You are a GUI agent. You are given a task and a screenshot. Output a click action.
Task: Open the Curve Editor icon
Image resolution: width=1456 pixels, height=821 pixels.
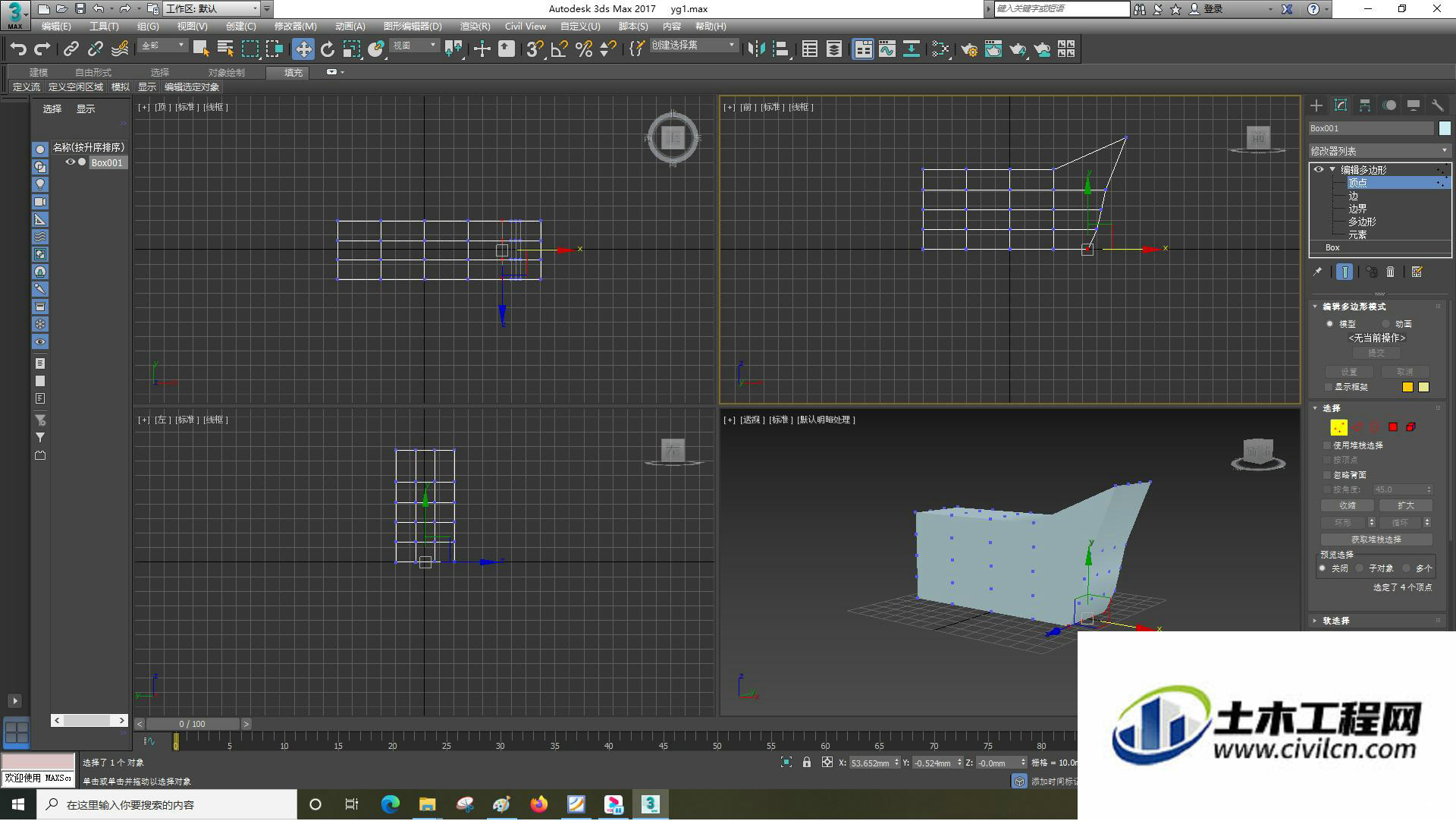click(x=887, y=49)
